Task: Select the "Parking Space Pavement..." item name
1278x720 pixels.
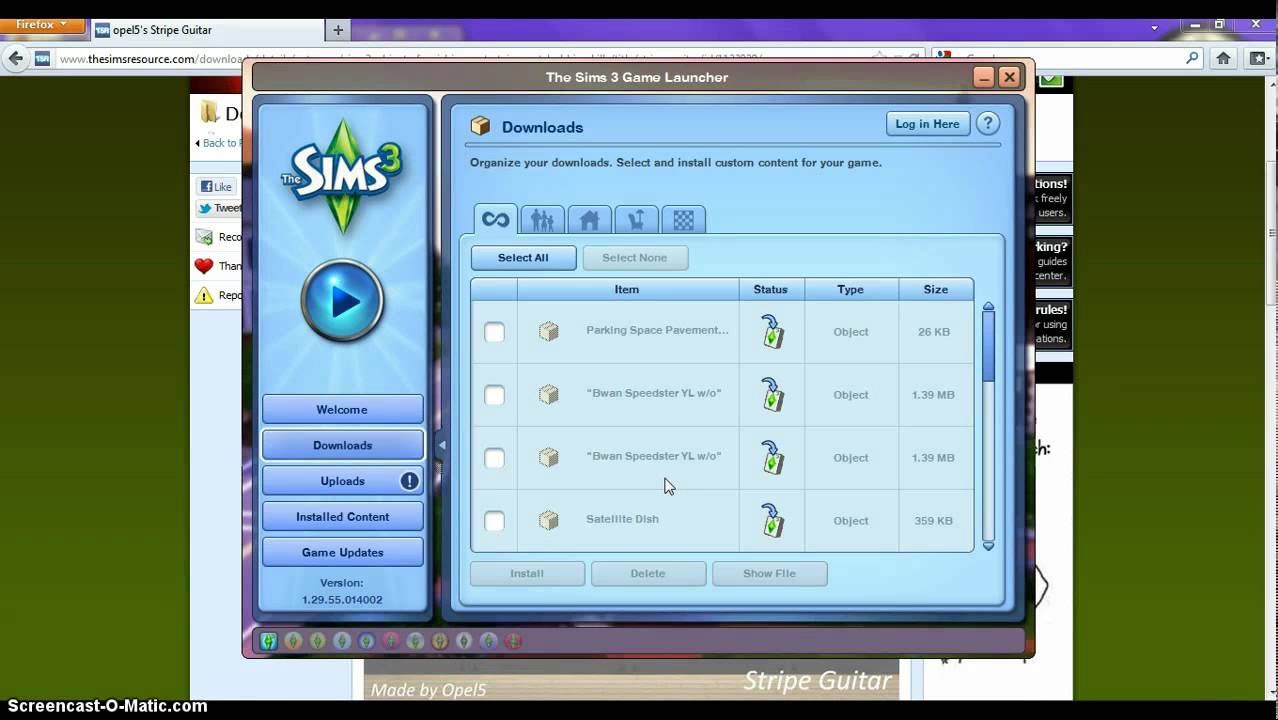Action: 657,330
